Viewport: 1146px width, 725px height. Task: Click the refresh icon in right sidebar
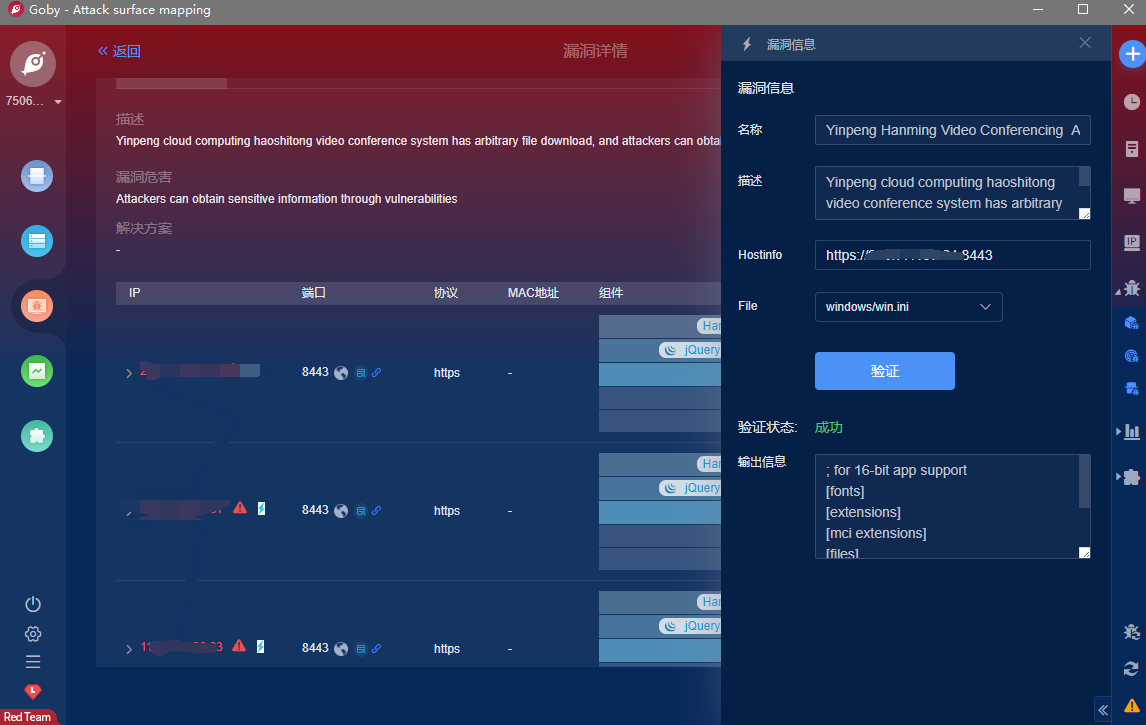coord(1131,669)
